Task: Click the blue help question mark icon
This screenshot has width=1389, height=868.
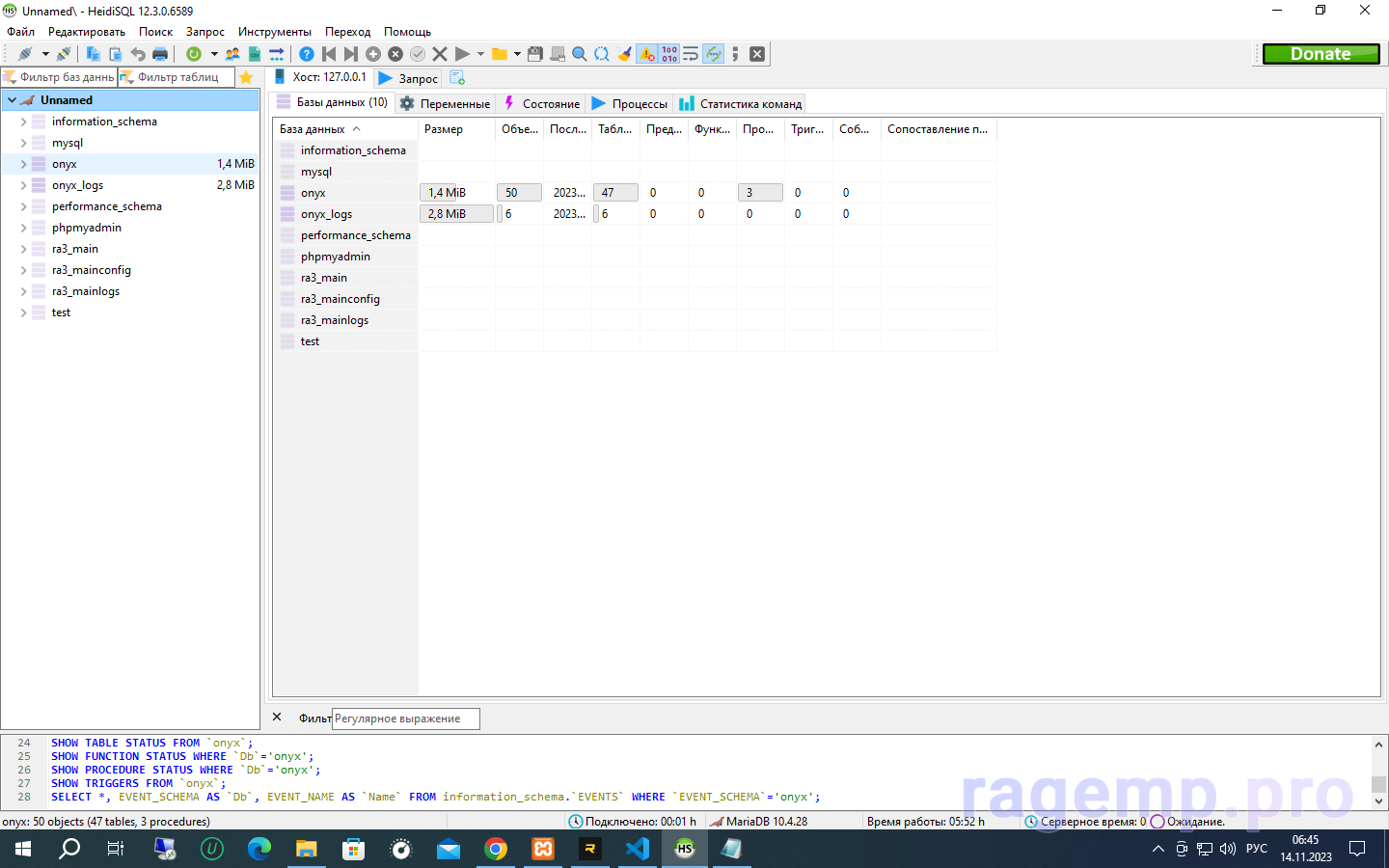Action: tap(307, 54)
